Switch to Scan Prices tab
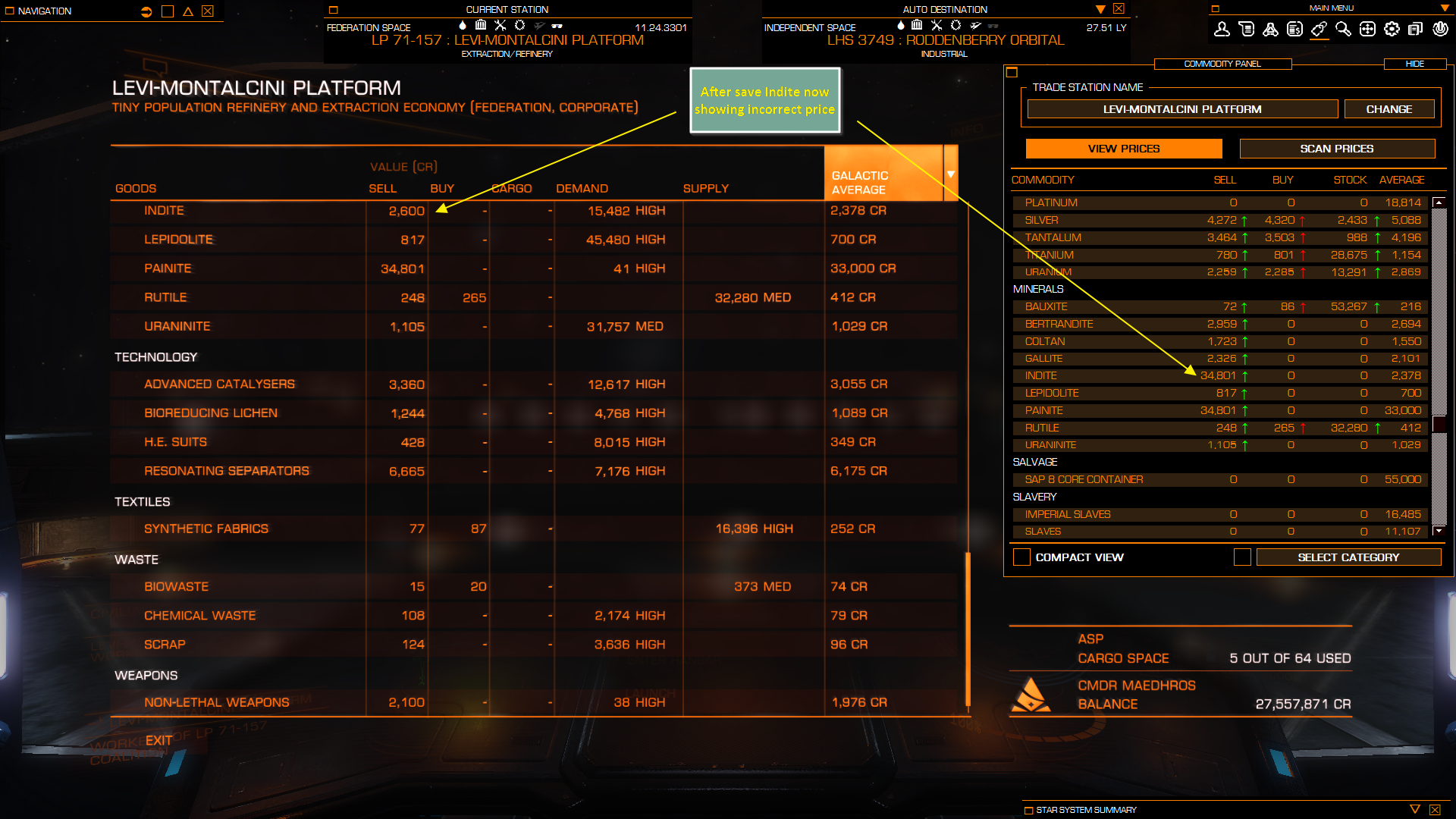The height and width of the screenshot is (819, 1456). (x=1337, y=149)
